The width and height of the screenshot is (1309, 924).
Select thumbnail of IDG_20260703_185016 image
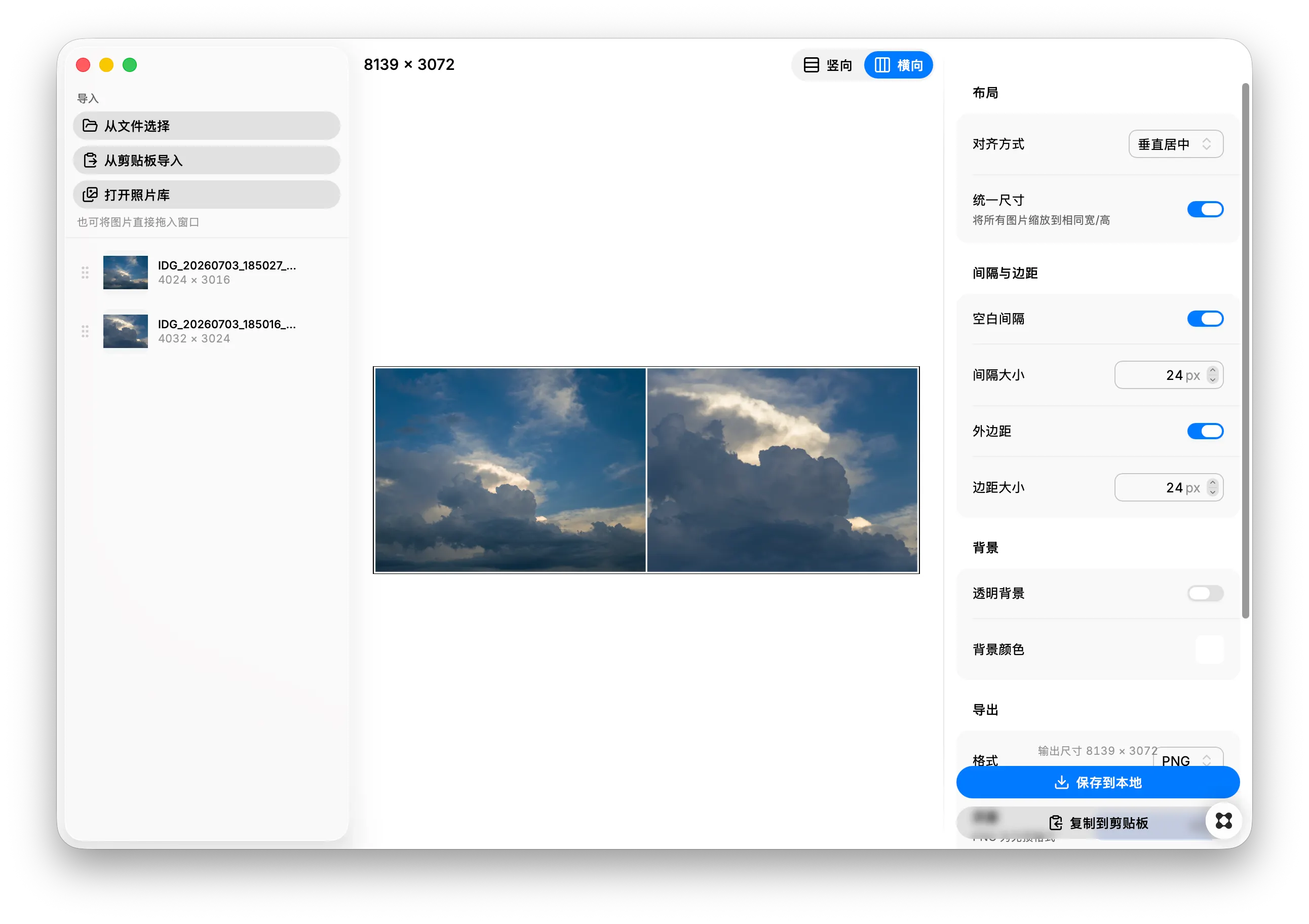[x=126, y=331]
